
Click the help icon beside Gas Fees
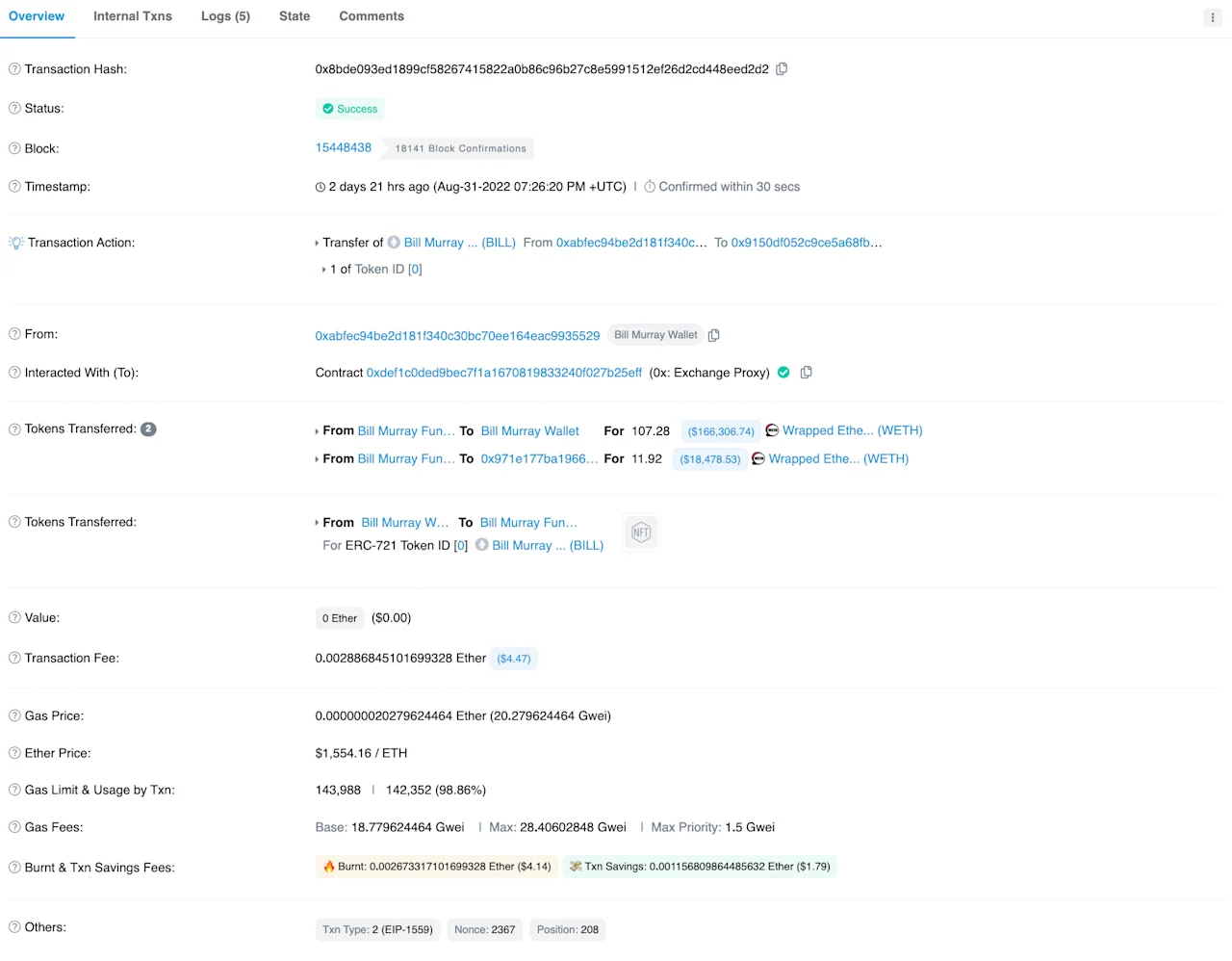[x=14, y=827]
